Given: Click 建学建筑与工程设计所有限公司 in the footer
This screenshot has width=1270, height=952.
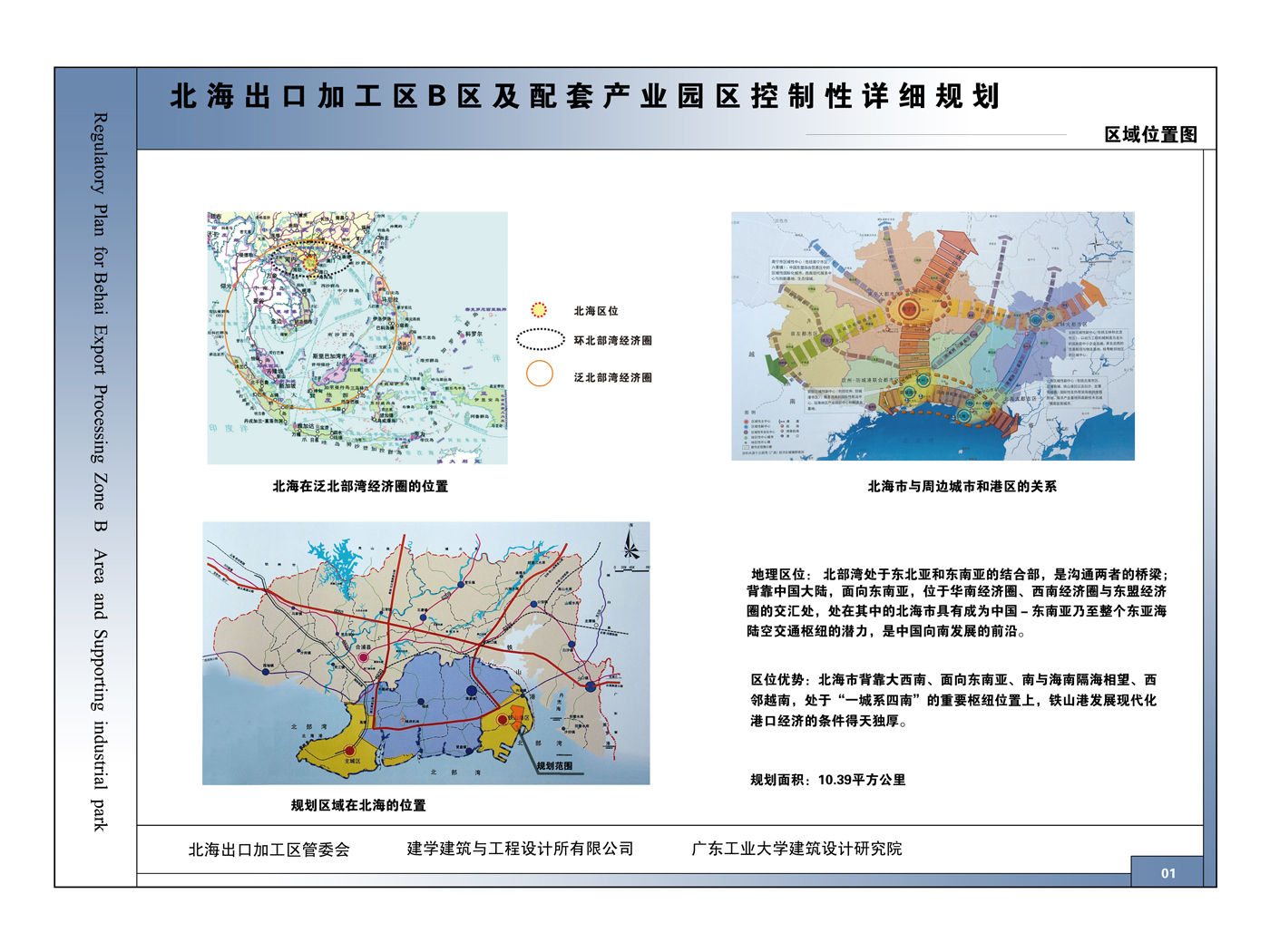Looking at the screenshot, I should (x=520, y=849).
